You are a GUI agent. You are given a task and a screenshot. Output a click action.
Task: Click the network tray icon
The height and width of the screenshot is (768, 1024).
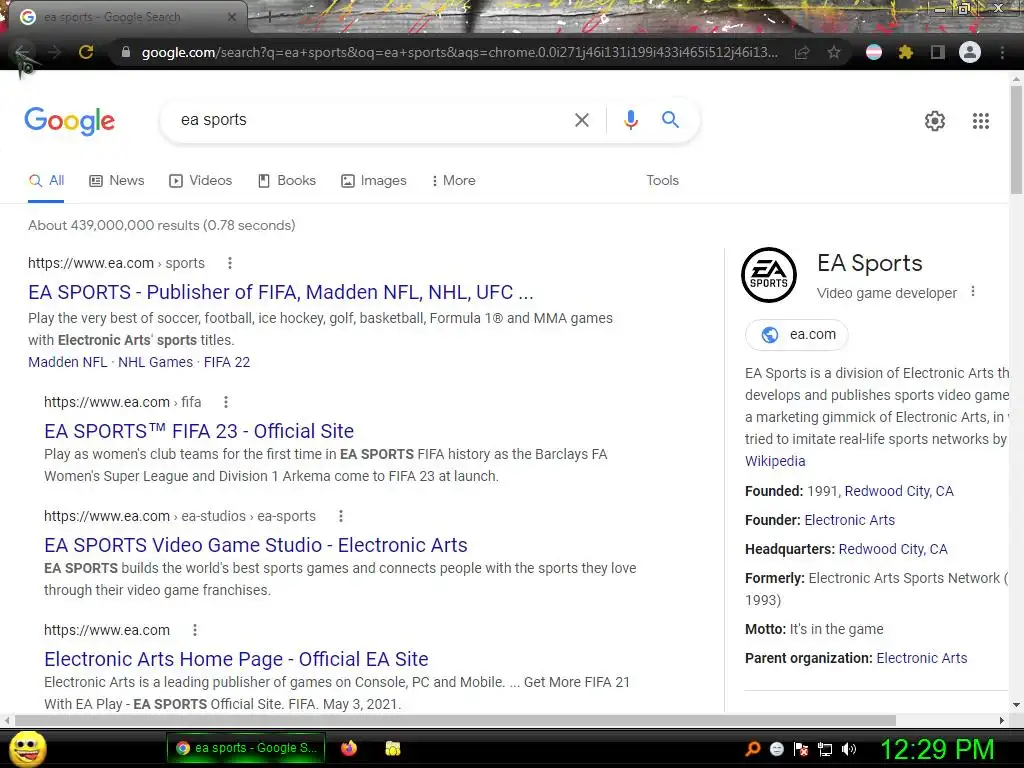tap(825, 749)
